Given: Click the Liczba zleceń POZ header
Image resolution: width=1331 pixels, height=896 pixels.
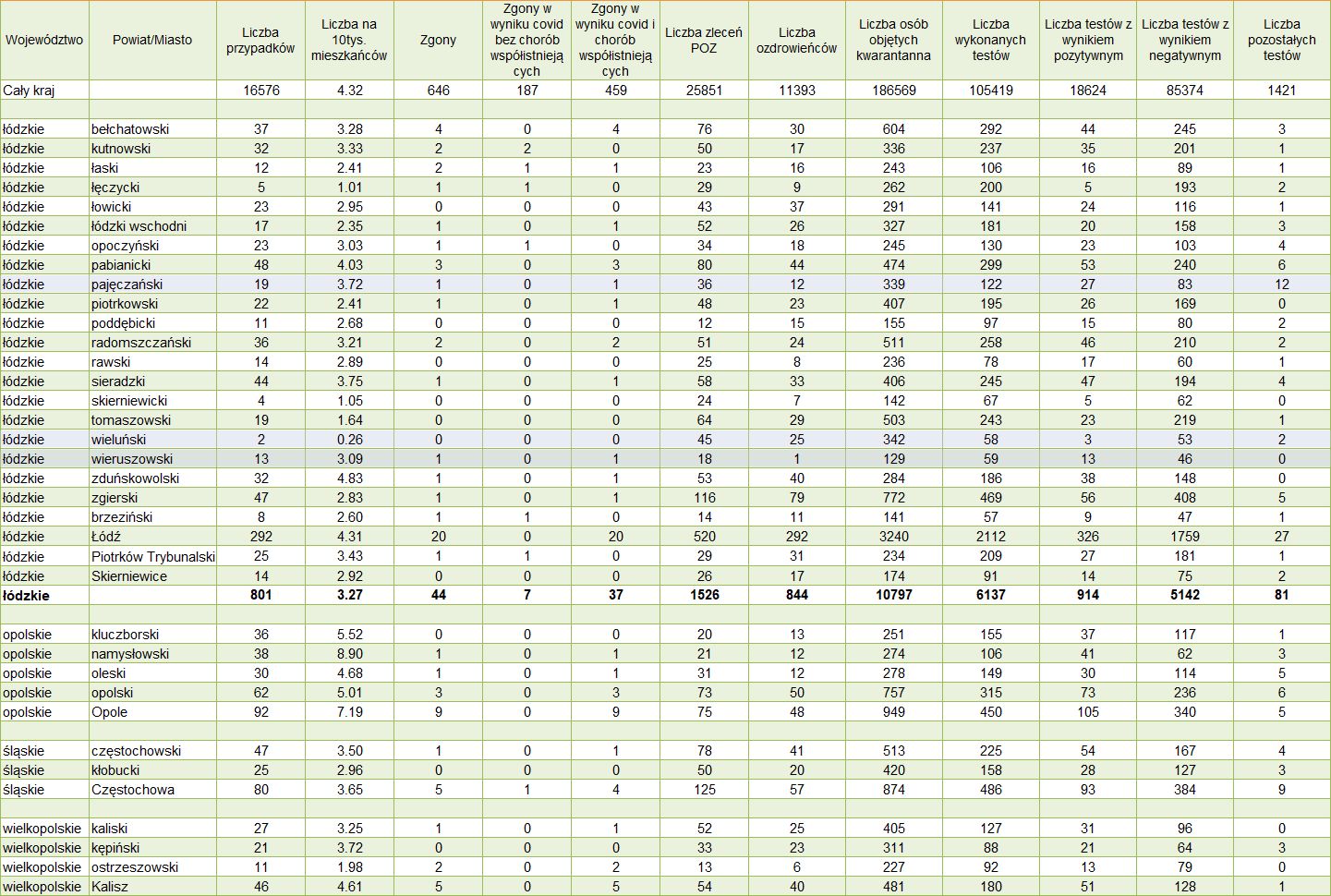Looking at the screenshot, I should 704,40.
